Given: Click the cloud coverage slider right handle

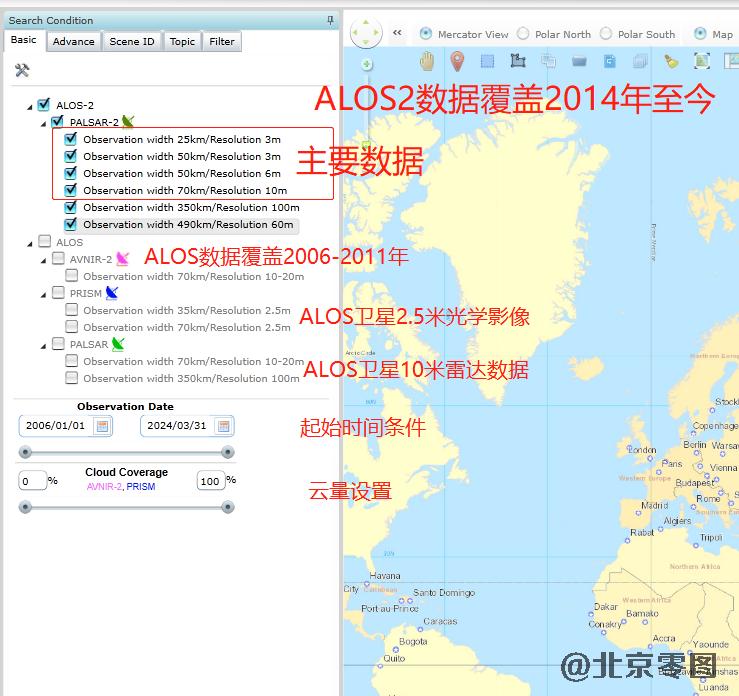Looking at the screenshot, I should coord(228,507).
